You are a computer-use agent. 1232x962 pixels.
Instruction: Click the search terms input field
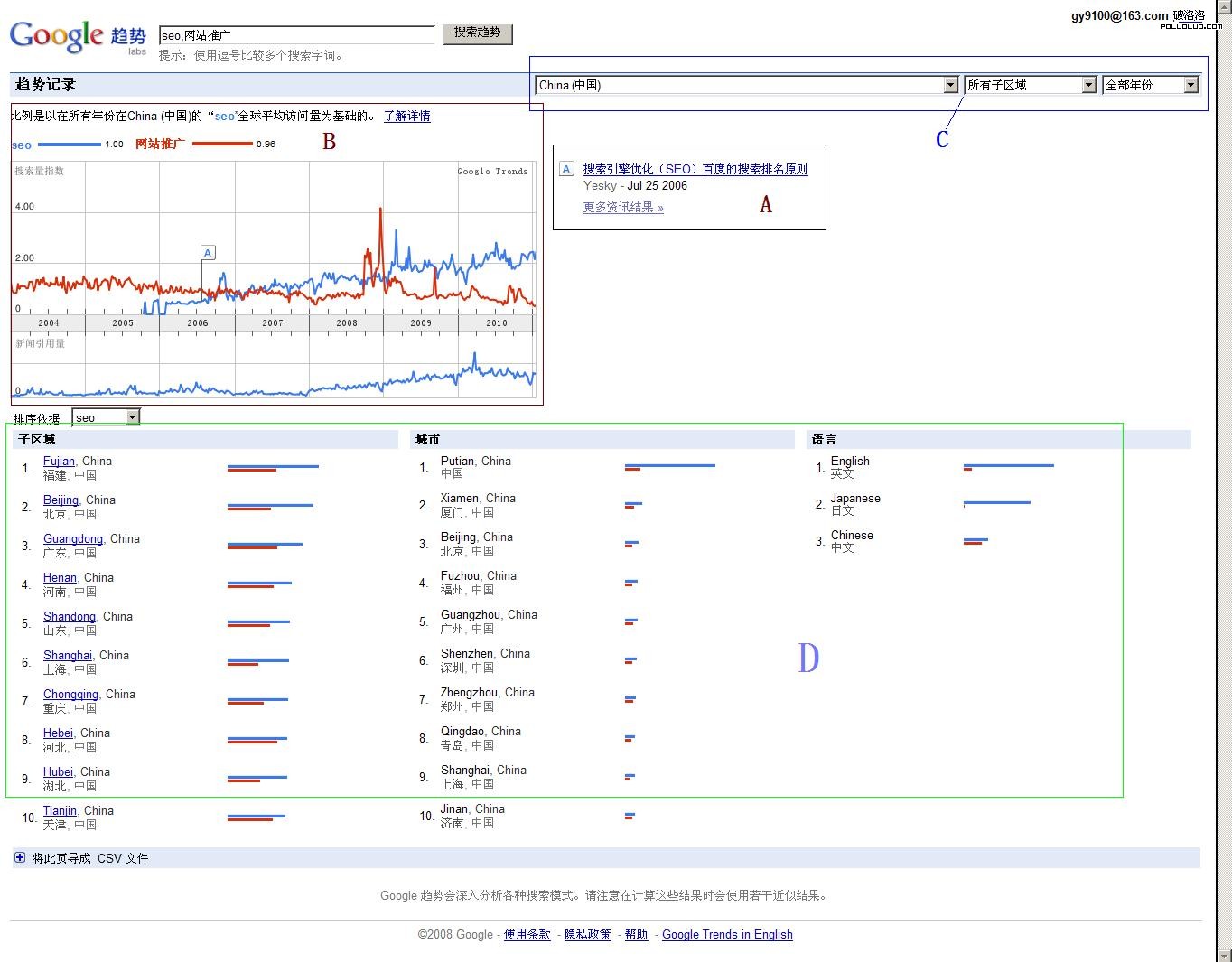(x=296, y=35)
